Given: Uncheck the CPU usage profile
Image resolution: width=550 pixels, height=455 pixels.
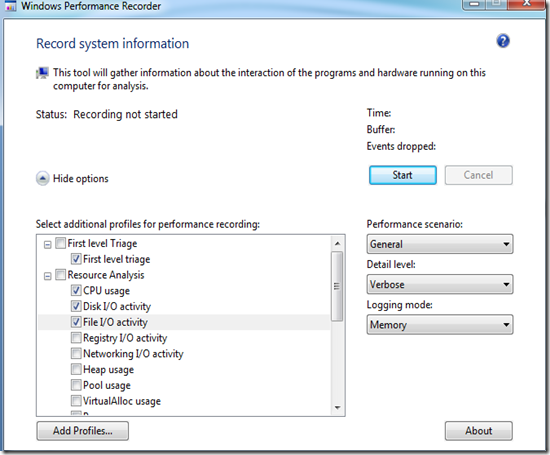Looking at the screenshot, I should (x=76, y=290).
